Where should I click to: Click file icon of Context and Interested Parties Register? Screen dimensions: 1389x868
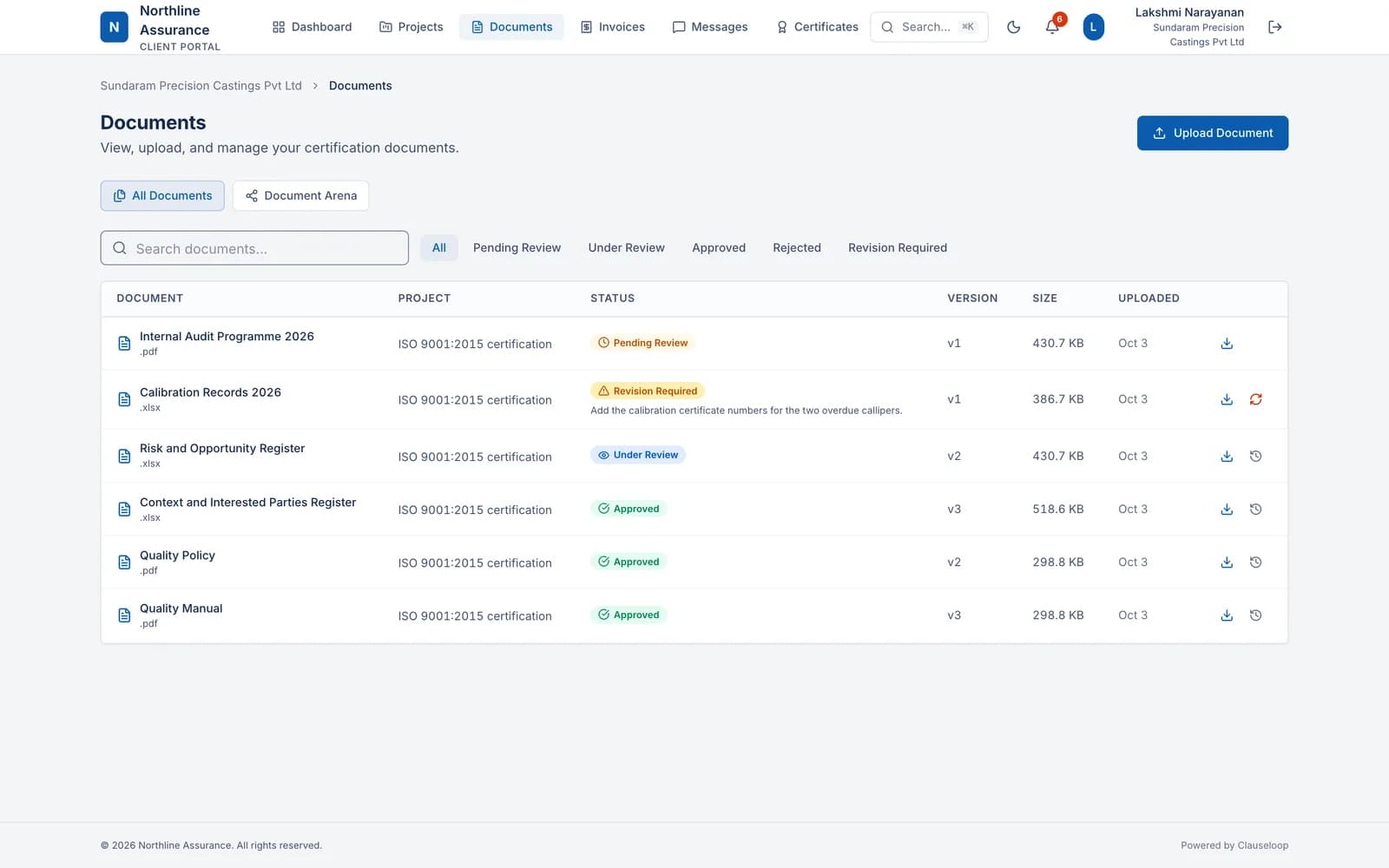point(124,510)
